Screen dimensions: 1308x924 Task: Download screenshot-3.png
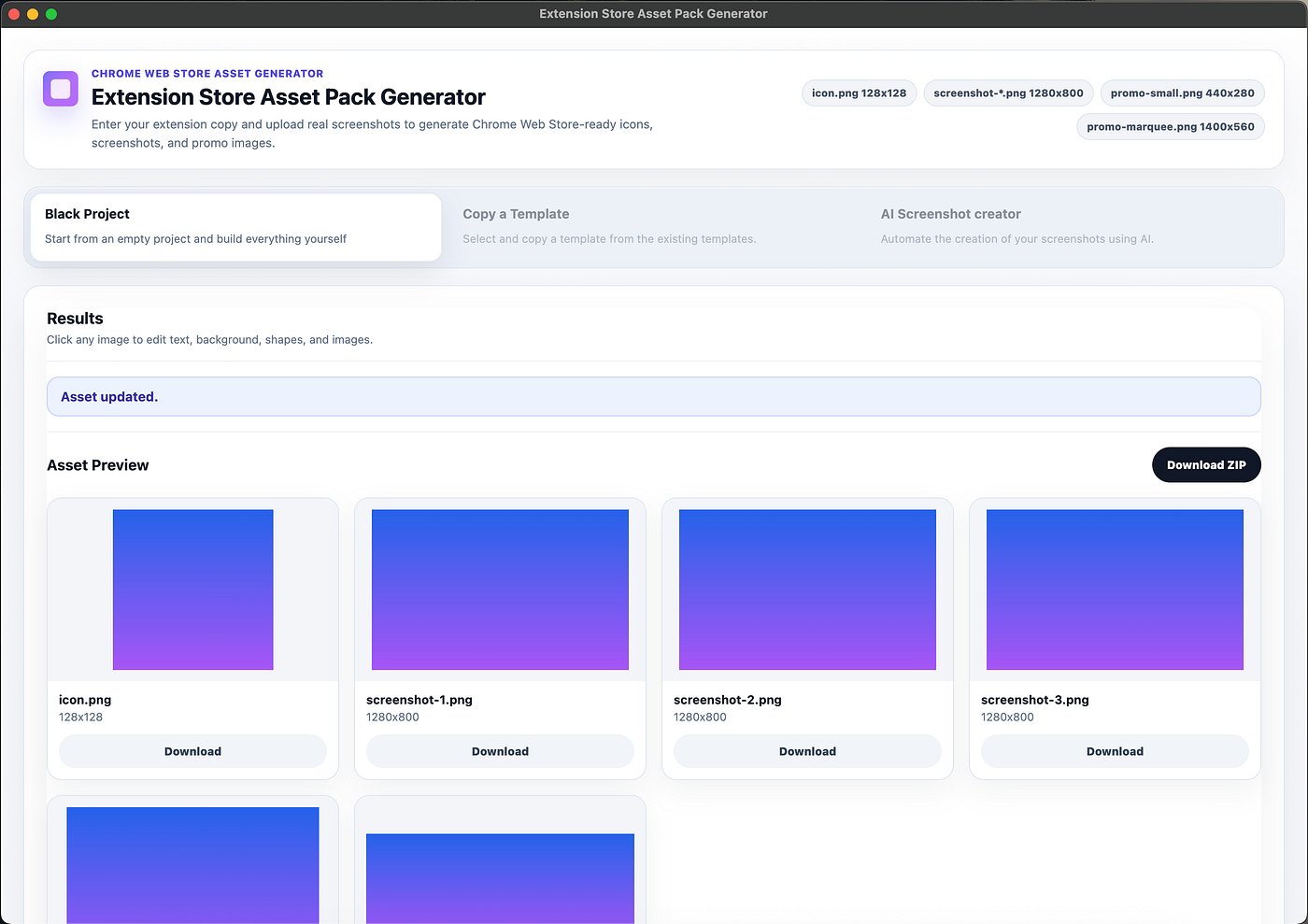pos(1115,751)
